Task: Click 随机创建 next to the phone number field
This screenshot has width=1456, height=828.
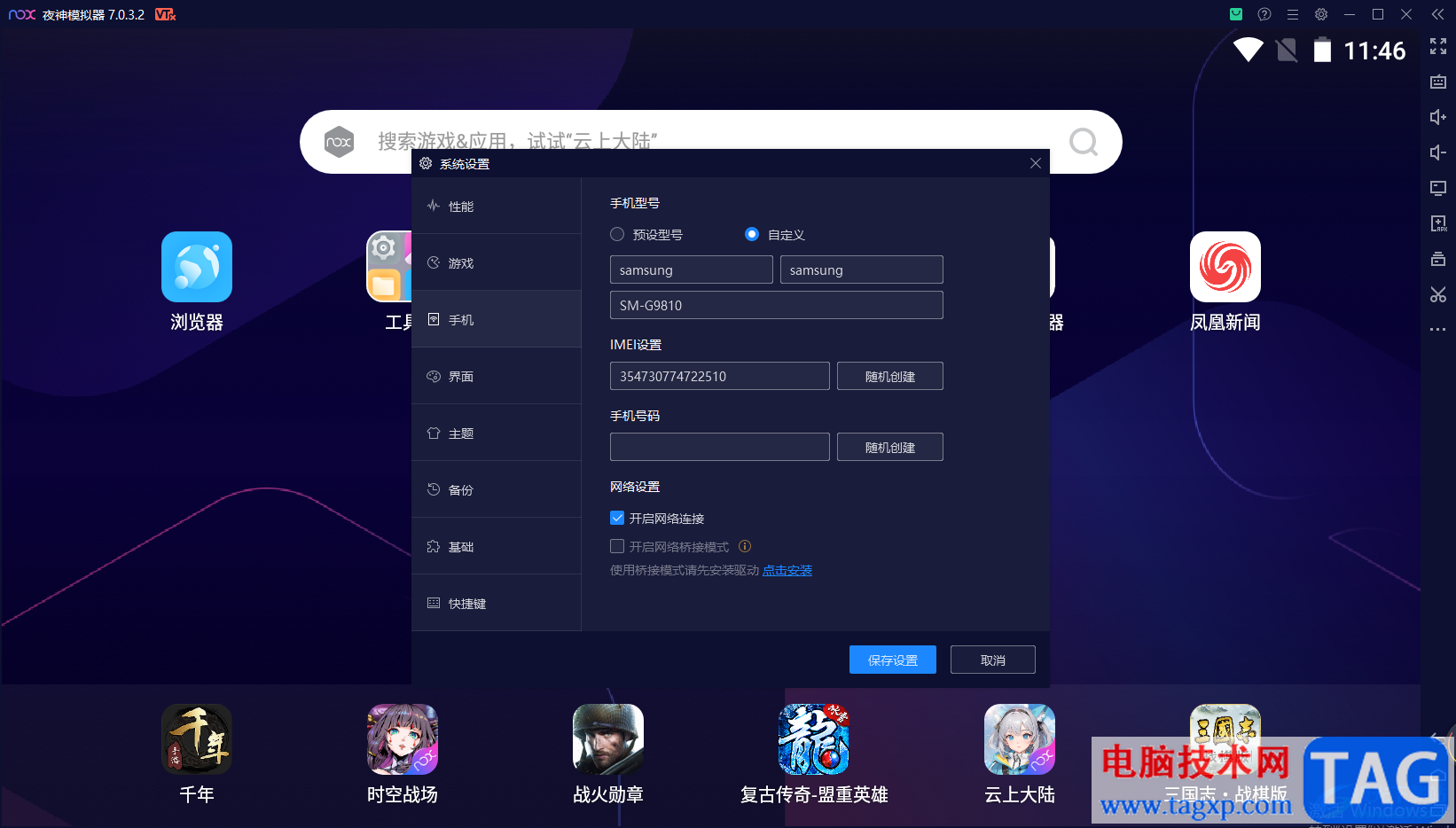Action: (x=890, y=447)
